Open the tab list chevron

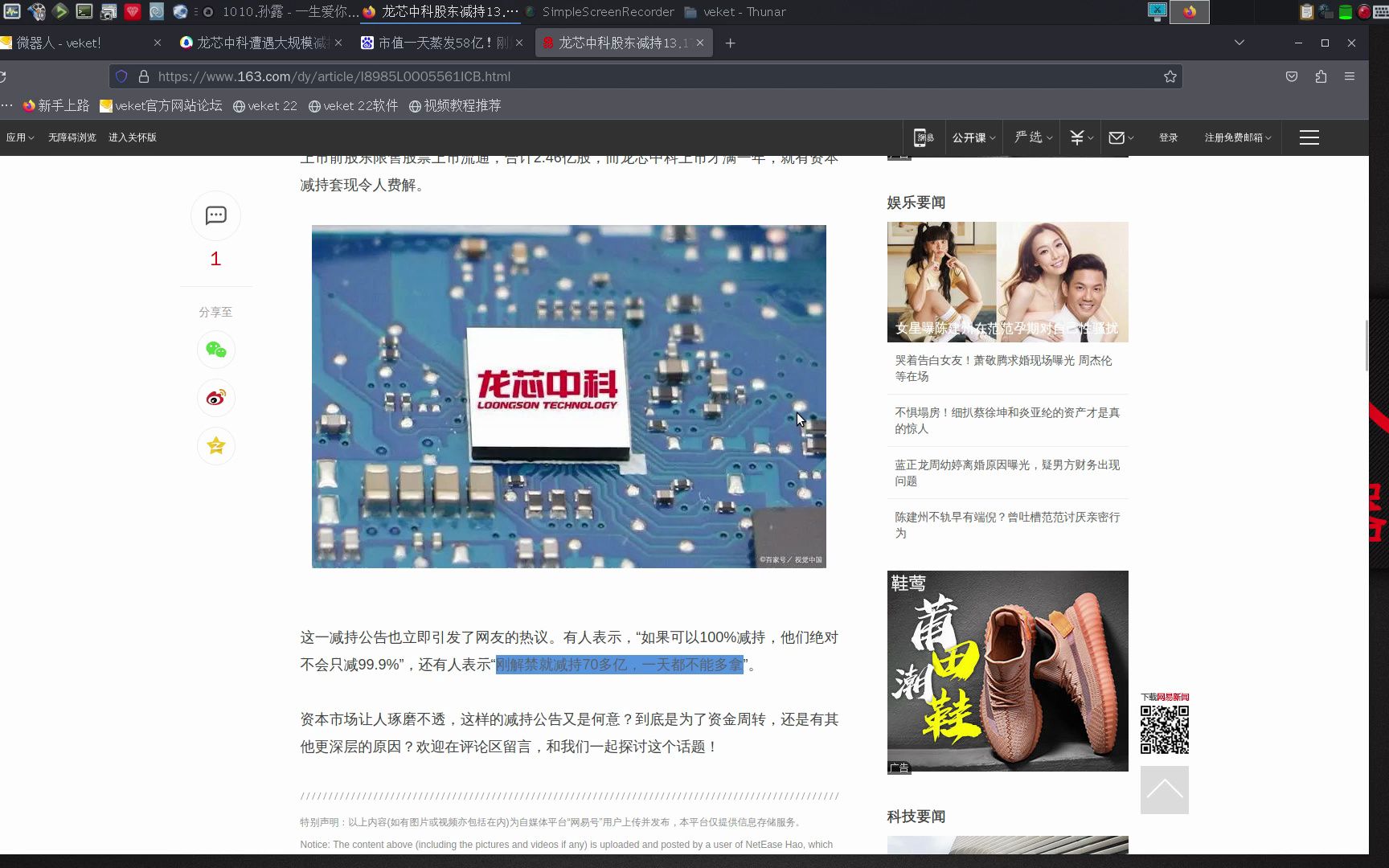point(1239,43)
